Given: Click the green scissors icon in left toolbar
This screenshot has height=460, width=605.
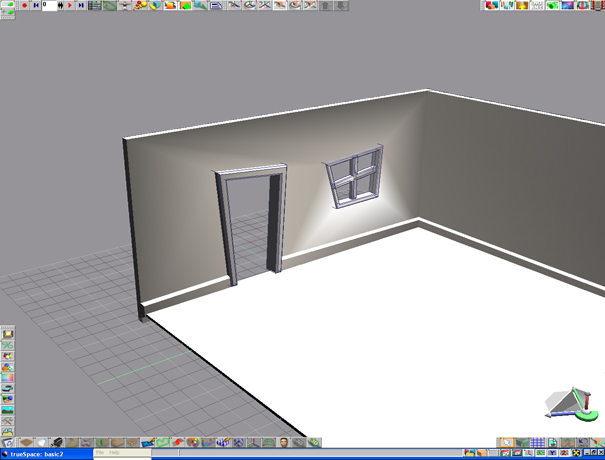Looking at the screenshot, I should point(8,345).
